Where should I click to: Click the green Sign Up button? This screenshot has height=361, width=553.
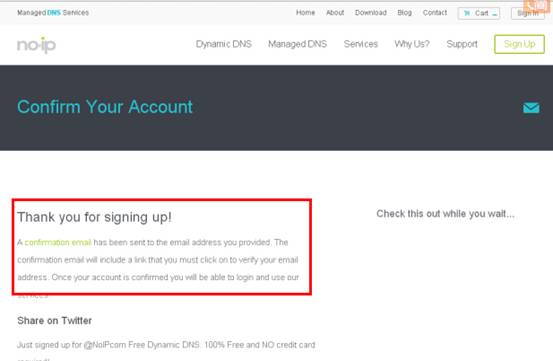tap(519, 44)
